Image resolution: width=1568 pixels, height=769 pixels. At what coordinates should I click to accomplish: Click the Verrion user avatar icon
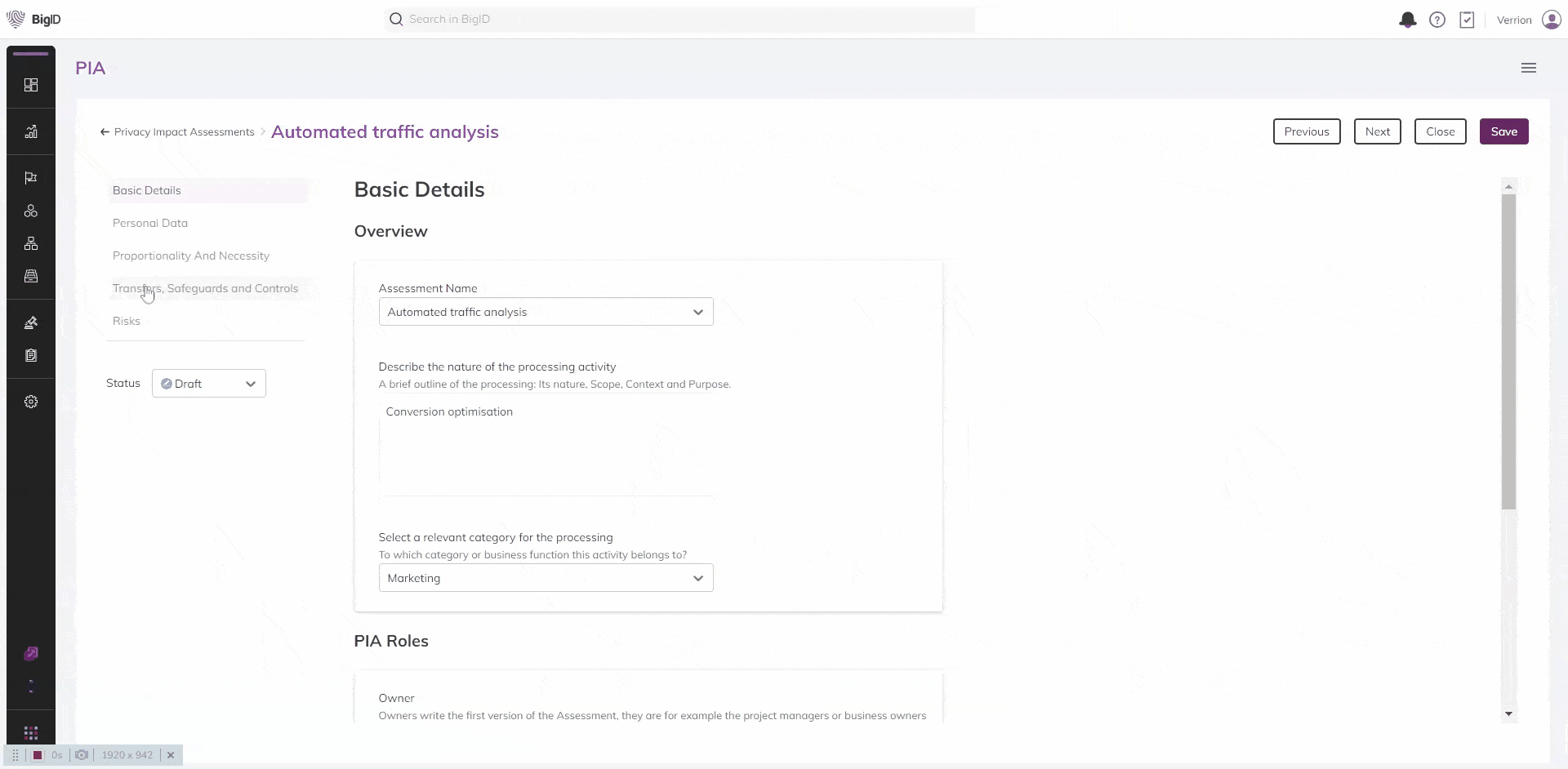1551,20
